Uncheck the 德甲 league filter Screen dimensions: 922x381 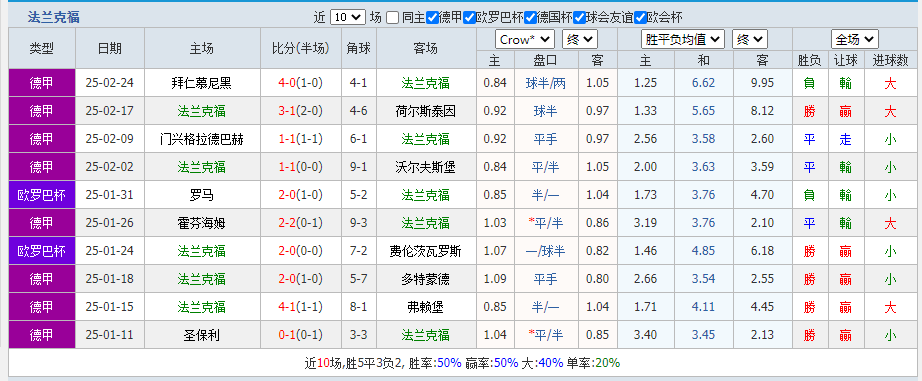click(x=432, y=18)
